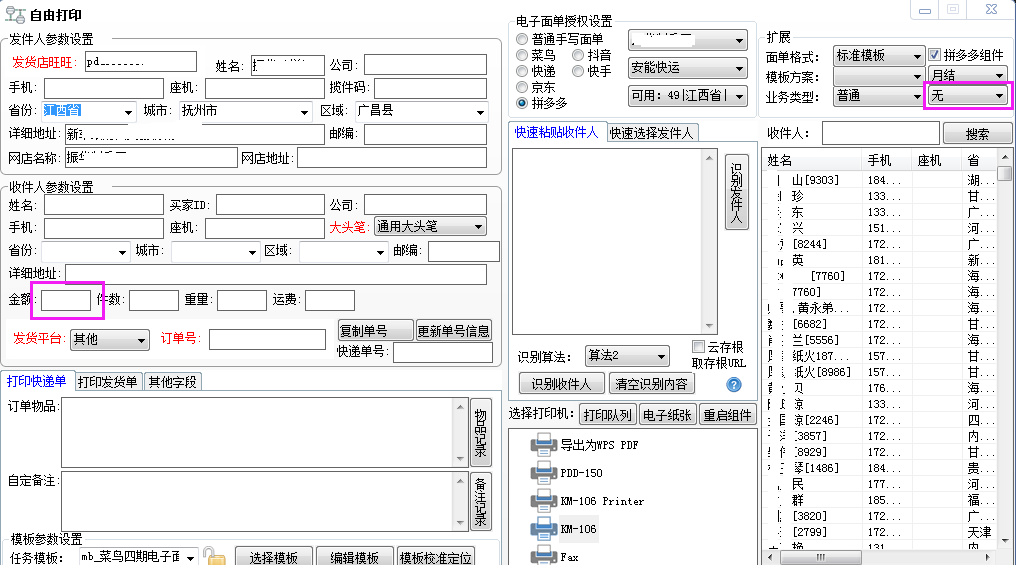1016x565 pixels.
Task: Select the 菜鸟 radio button
Action: (x=522, y=55)
